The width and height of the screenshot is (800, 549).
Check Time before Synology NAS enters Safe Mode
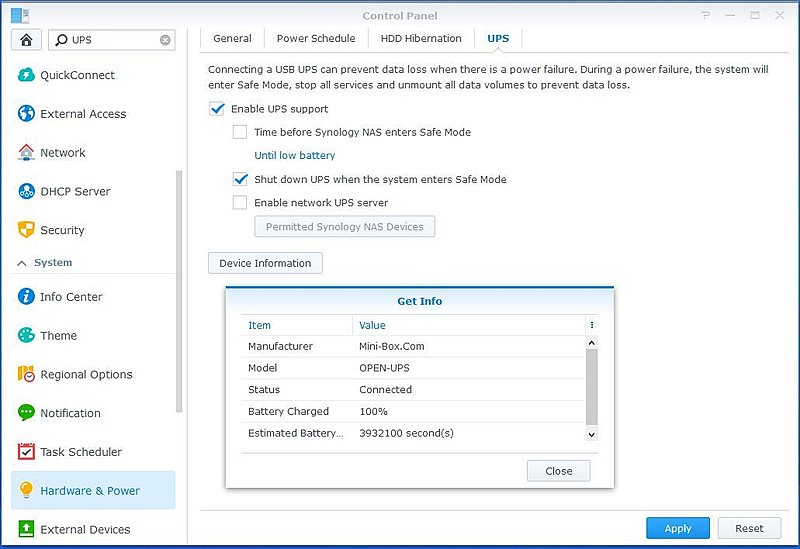[x=240, y=132]
